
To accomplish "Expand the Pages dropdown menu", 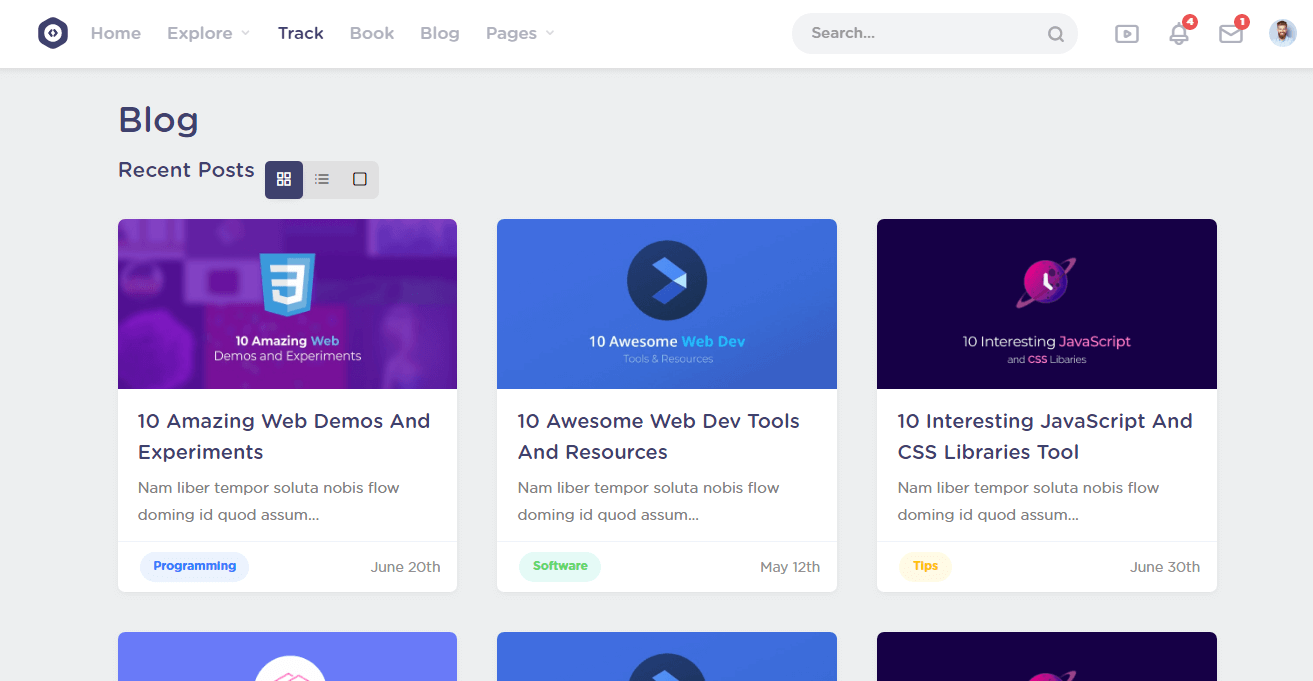I will coord(519,33).
